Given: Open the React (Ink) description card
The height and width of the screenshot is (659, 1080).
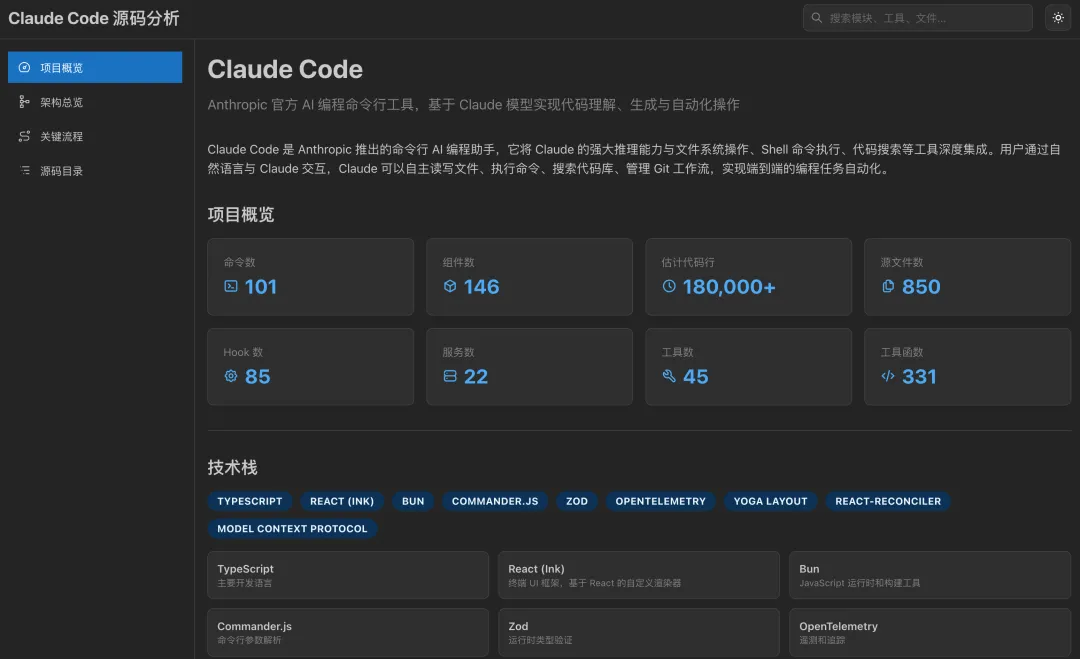Looking at the screenshot, I should click(638, 575).
